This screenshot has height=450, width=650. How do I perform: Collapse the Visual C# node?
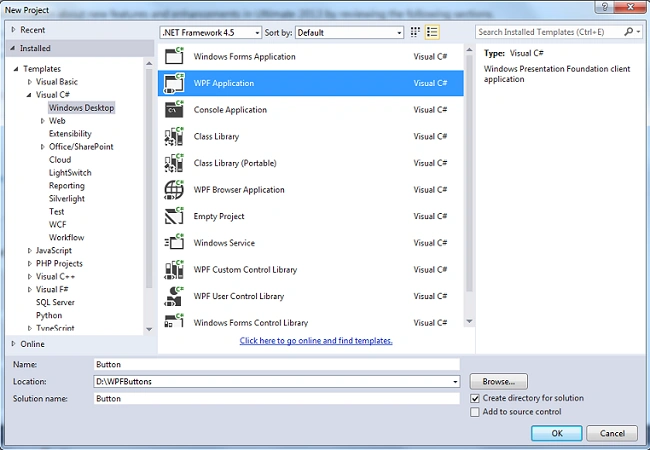[x=29, y=95]
